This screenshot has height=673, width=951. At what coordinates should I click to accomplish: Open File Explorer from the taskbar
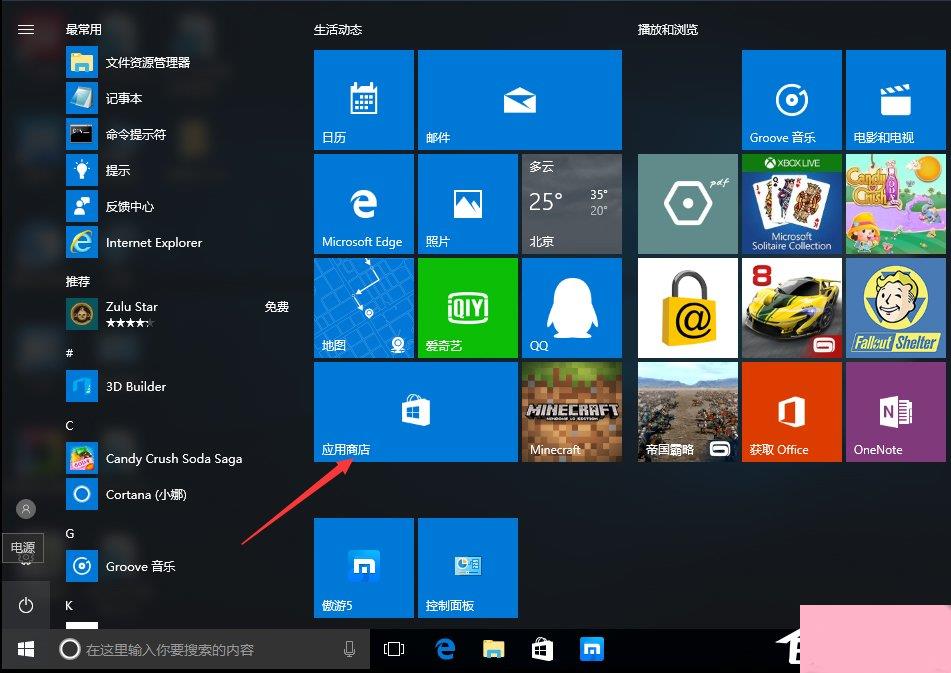click(494, 649)
